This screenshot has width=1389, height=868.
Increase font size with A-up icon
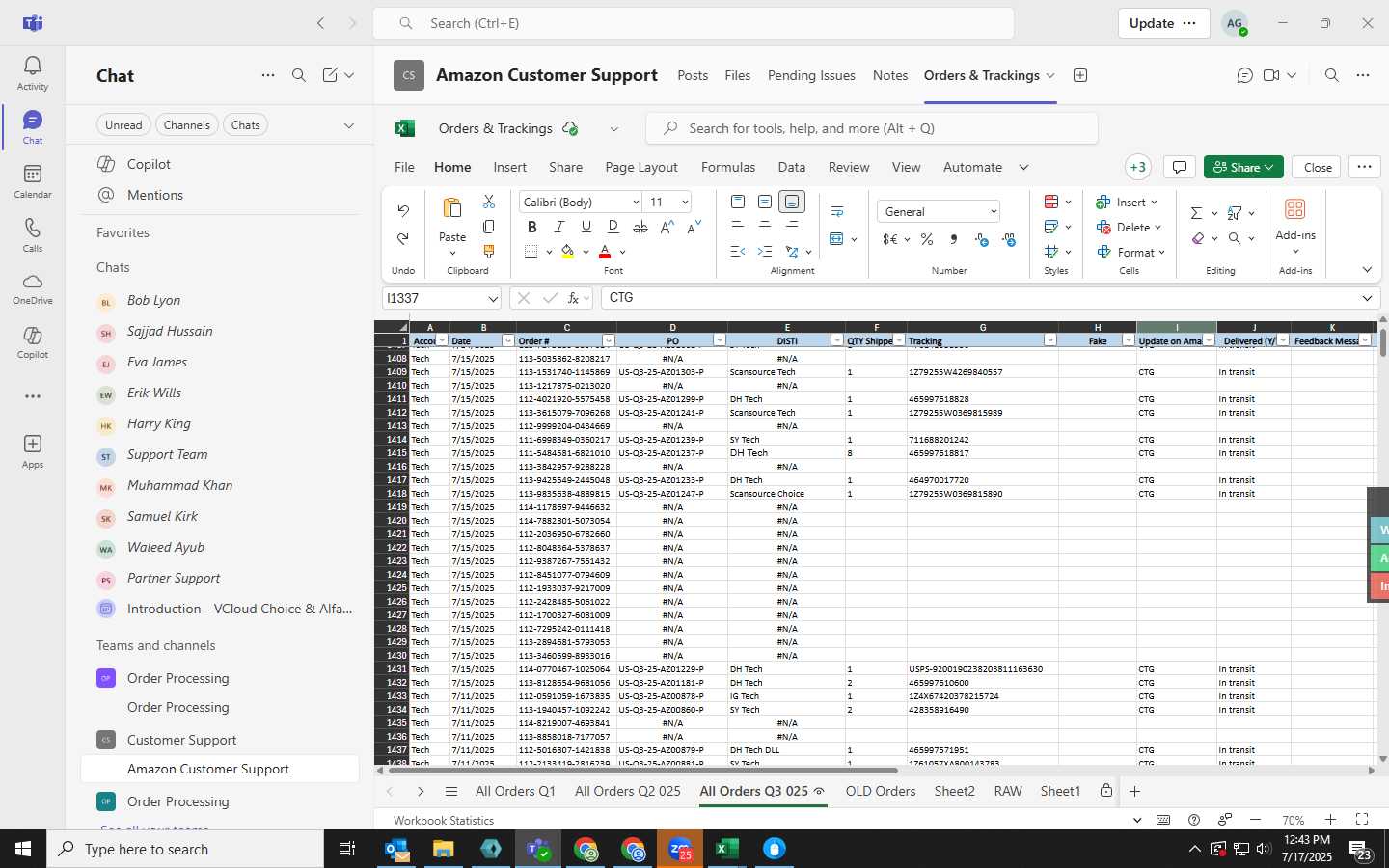tap(667, 227)
